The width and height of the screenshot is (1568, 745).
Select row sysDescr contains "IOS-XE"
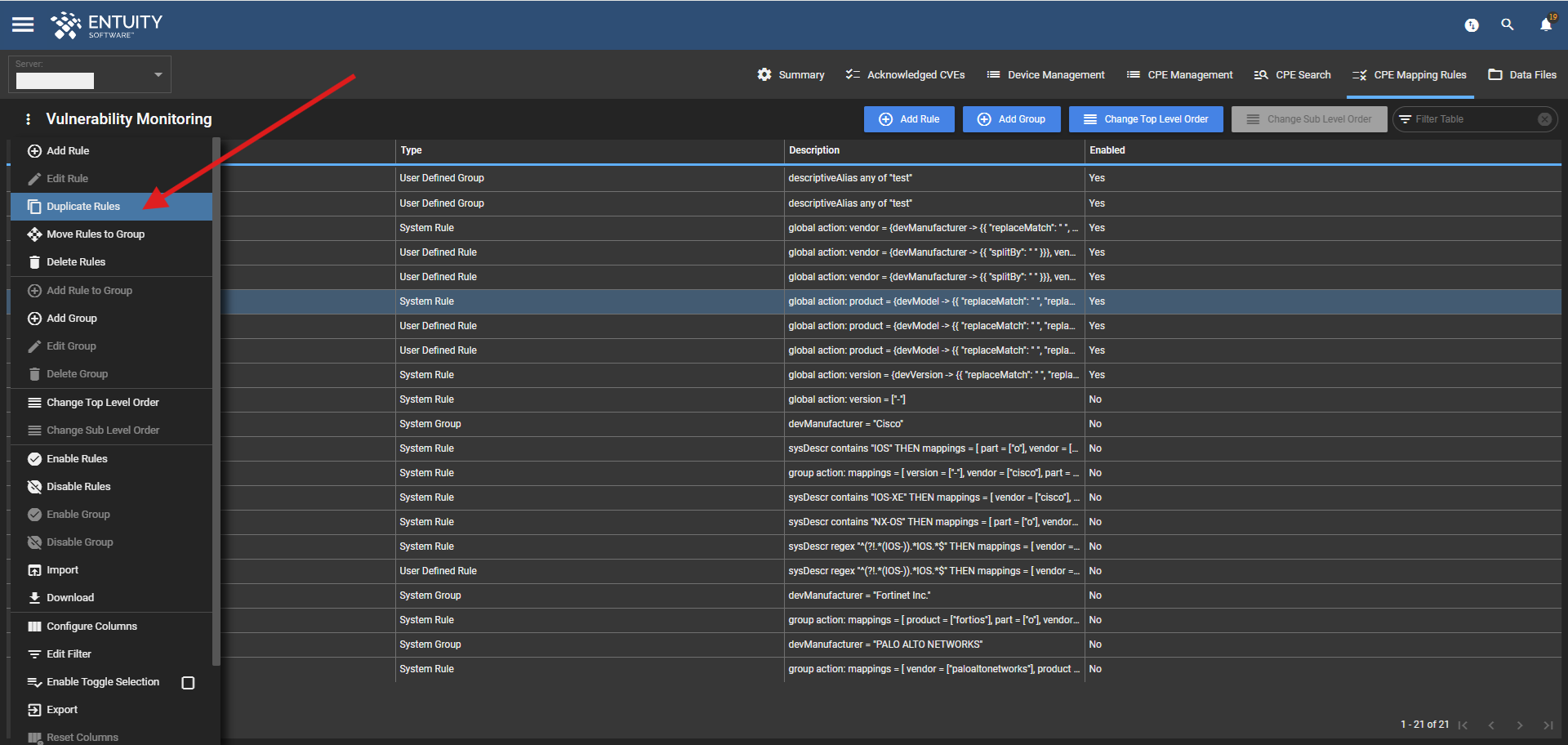click(x=890, y=497)
